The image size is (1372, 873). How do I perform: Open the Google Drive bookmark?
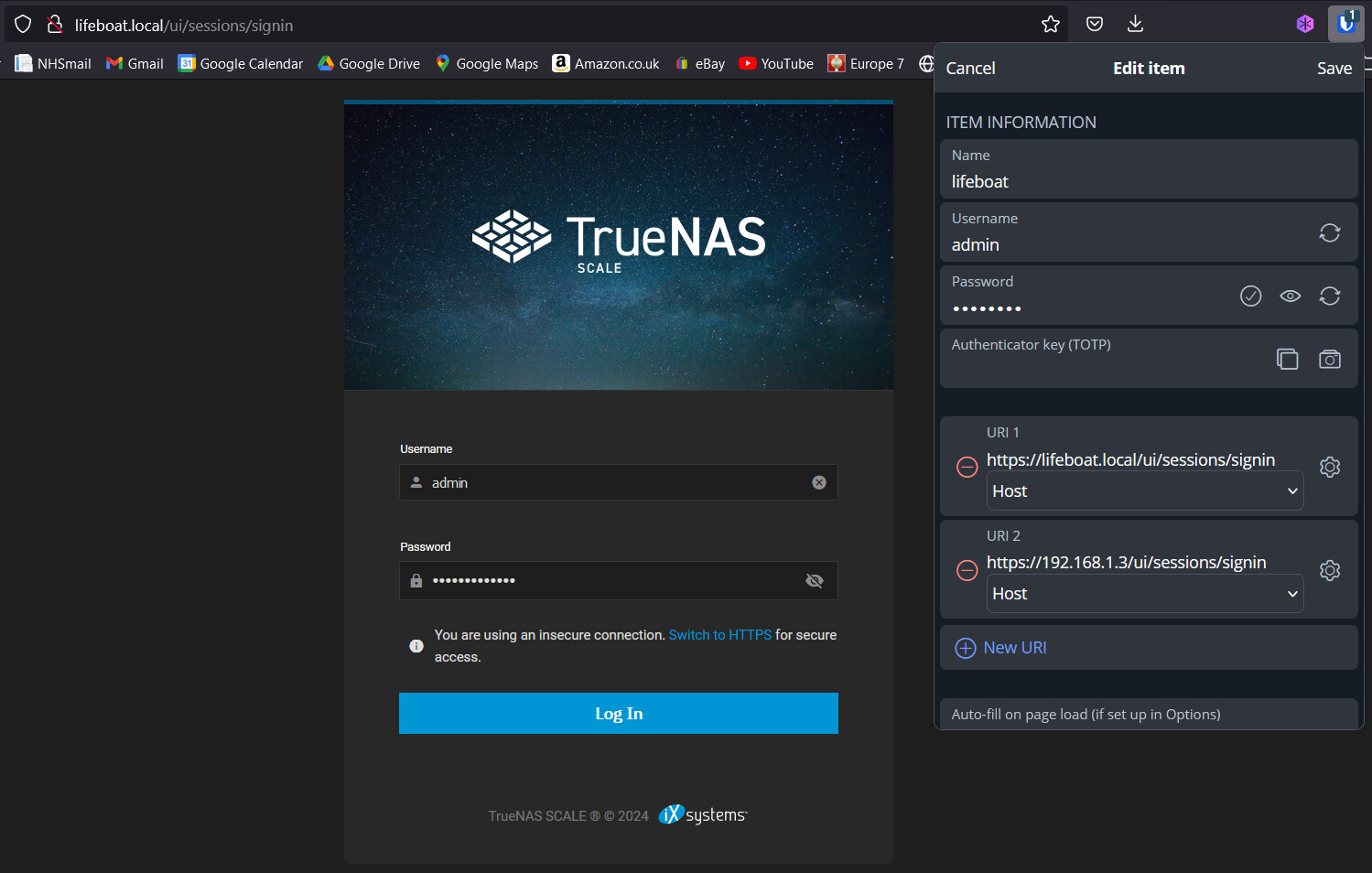(x=369, y=63)
